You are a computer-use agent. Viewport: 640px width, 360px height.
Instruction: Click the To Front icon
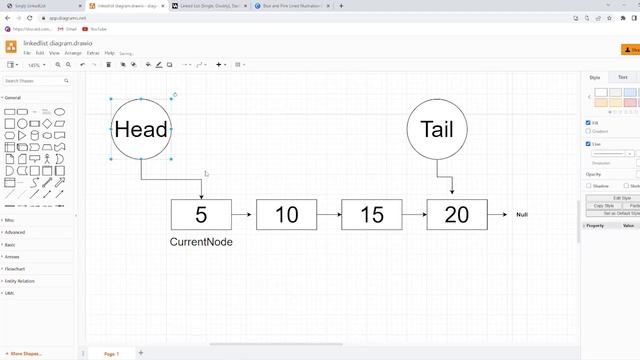(123, 64)
